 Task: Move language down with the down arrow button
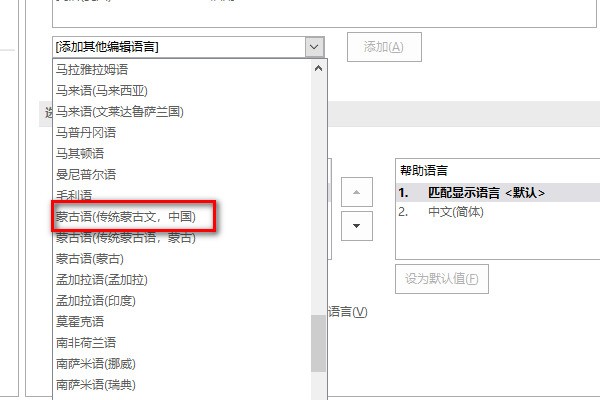(x=357, y=226)
